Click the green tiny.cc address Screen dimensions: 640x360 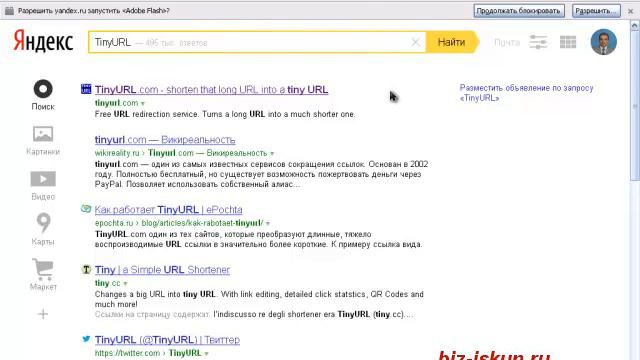click(108, 283)
